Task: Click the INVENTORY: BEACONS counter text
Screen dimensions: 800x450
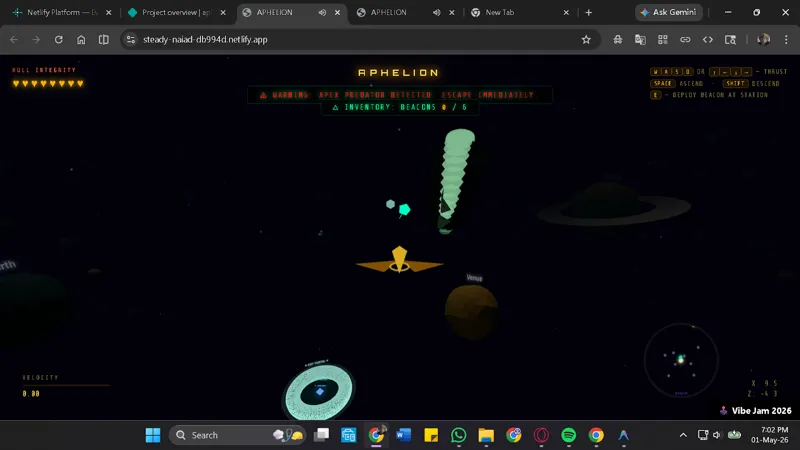Action: click(x=399, y=107)
